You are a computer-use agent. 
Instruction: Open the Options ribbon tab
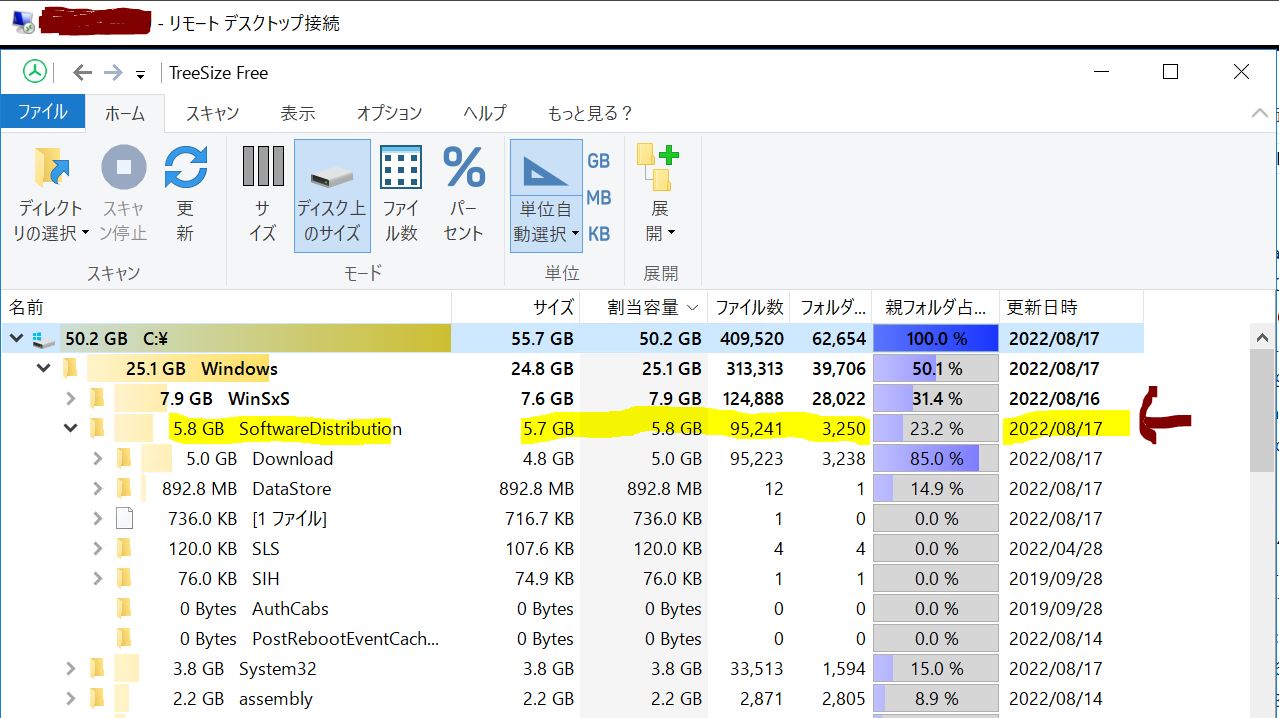389,113
